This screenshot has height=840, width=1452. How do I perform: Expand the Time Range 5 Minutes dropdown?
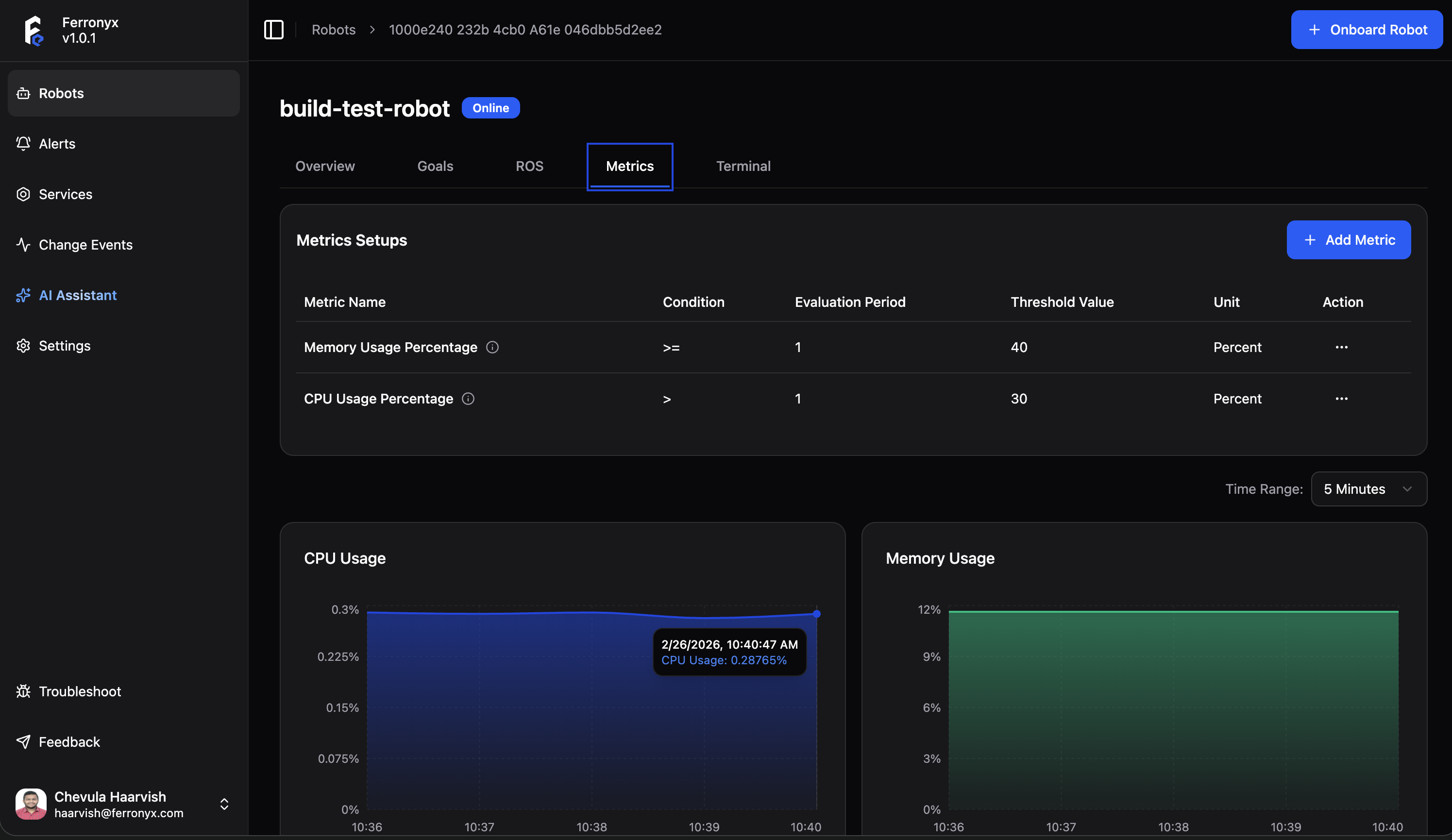click(x=1368, y=489)
